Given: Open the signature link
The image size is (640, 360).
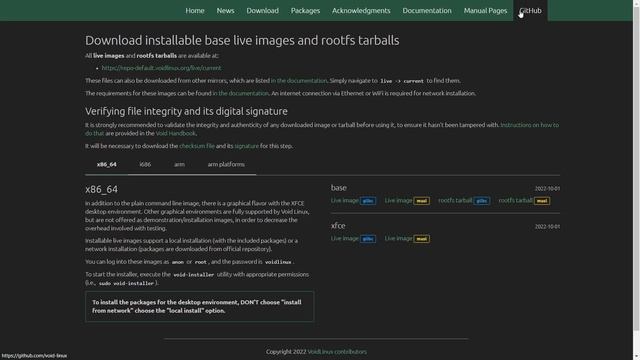Looking at the screenshot, I should pos(247,146).
